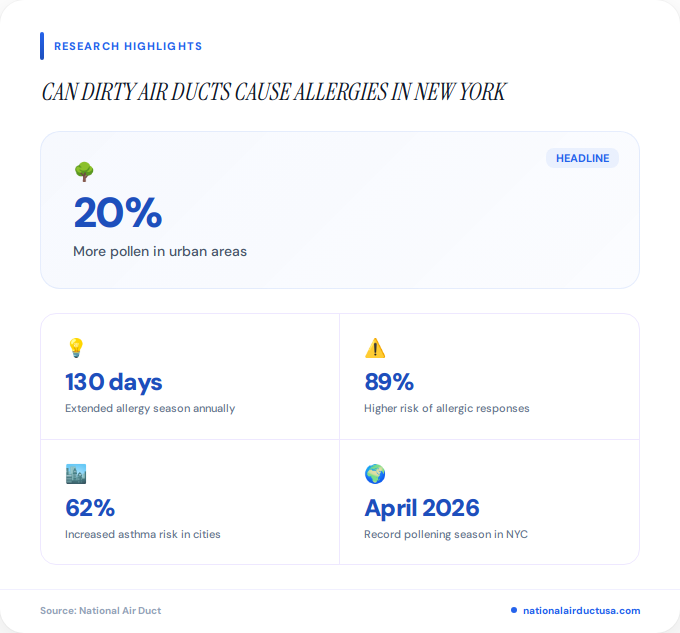The image size is (680, 633).
Task: Click the April 2026 date text
Action: click(x=422, y=508)
